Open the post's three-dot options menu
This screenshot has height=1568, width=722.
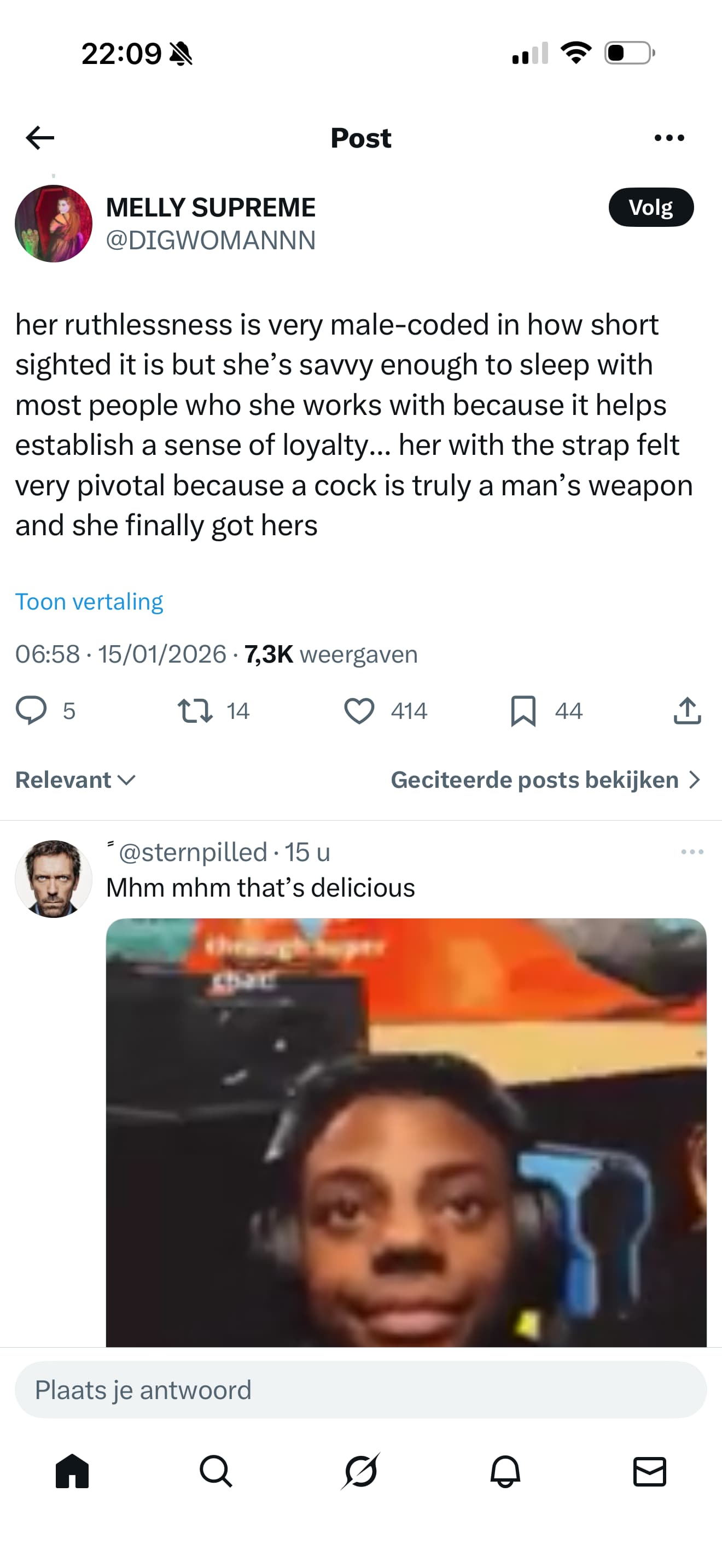pos(669,138)
